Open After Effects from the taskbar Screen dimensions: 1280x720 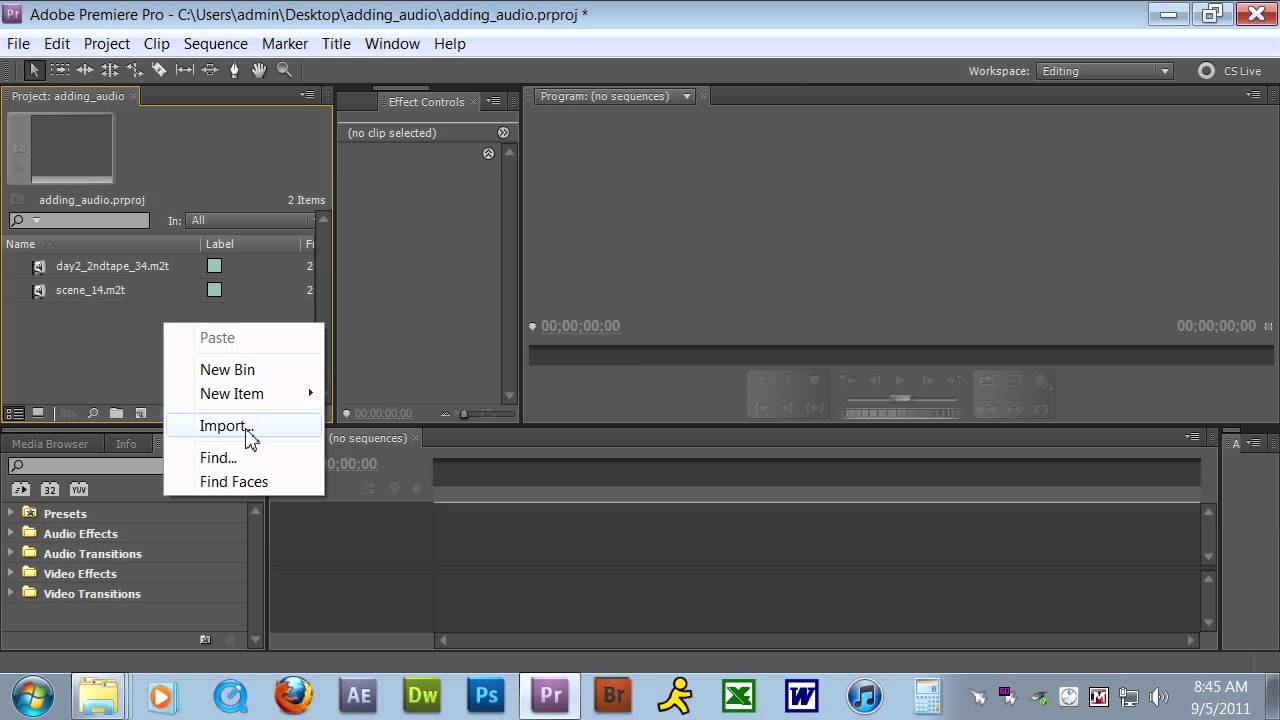click(358, 696)
